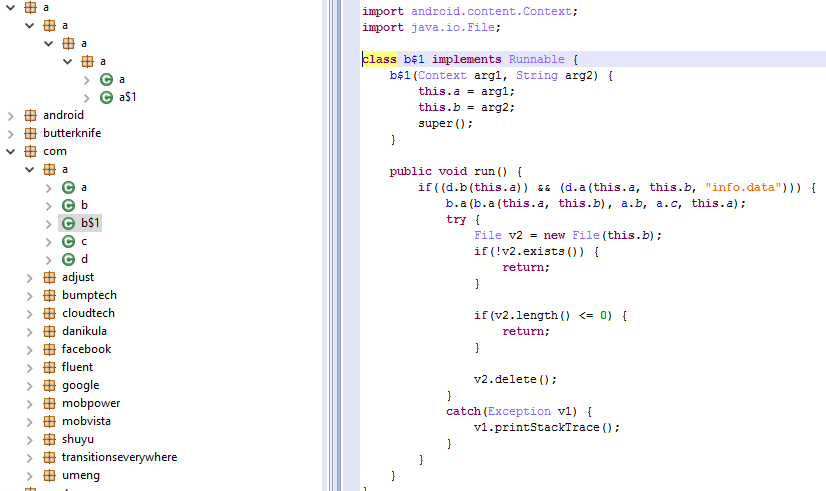Expand the adjust package node
This screenshot has width=826, height=491.
30,278
